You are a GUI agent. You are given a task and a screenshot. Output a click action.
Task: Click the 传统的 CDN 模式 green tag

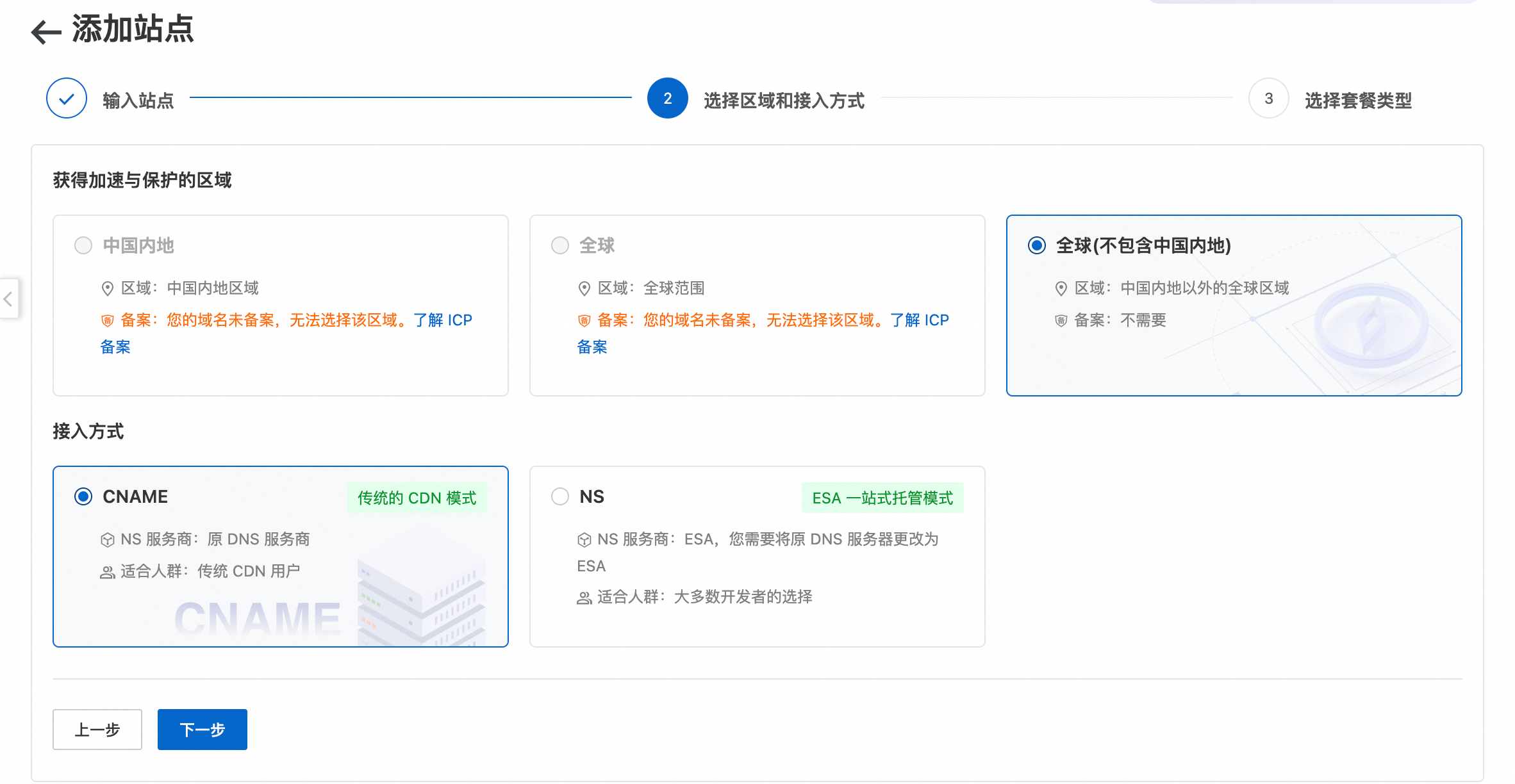pos(417,498)
